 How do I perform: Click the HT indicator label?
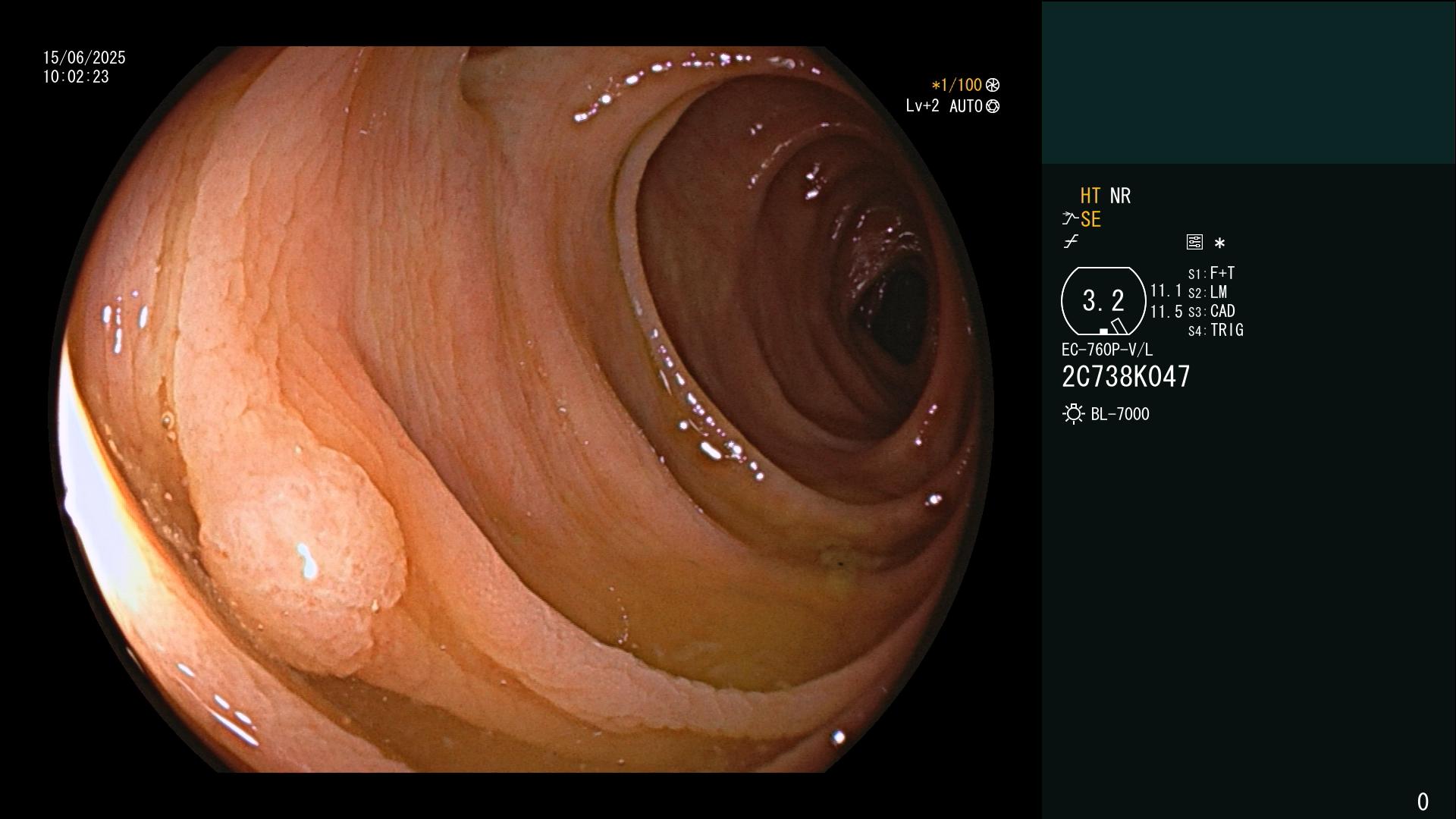tap(1090, 196)
